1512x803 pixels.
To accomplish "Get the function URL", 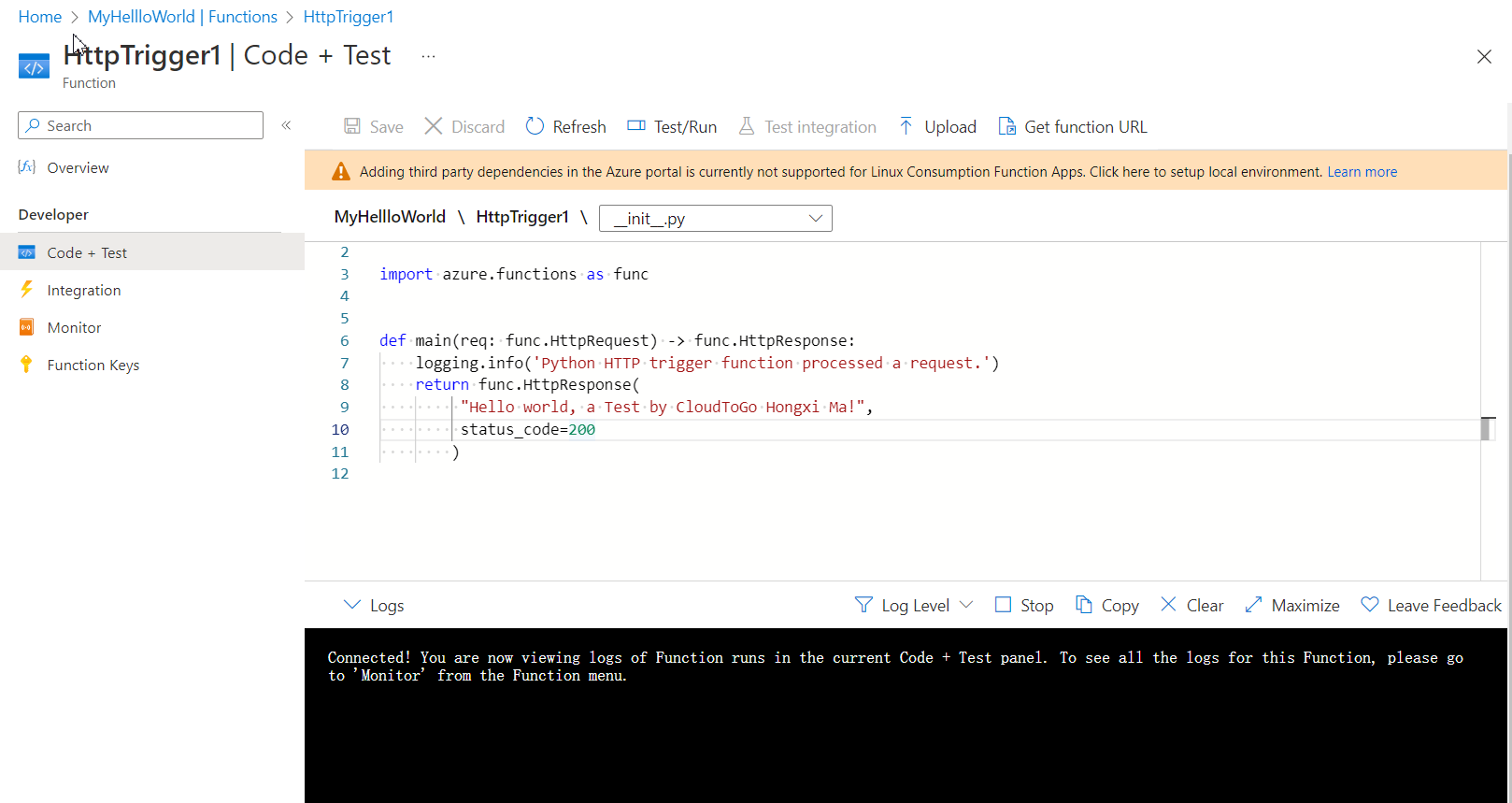I will [1072, 126].
